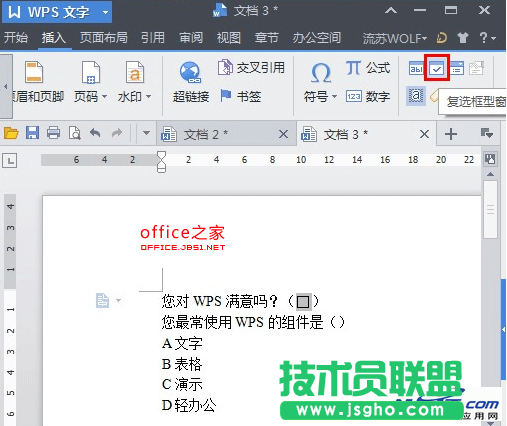Open the WPS 文字 application menu dropdown

[x=105, y=13]
